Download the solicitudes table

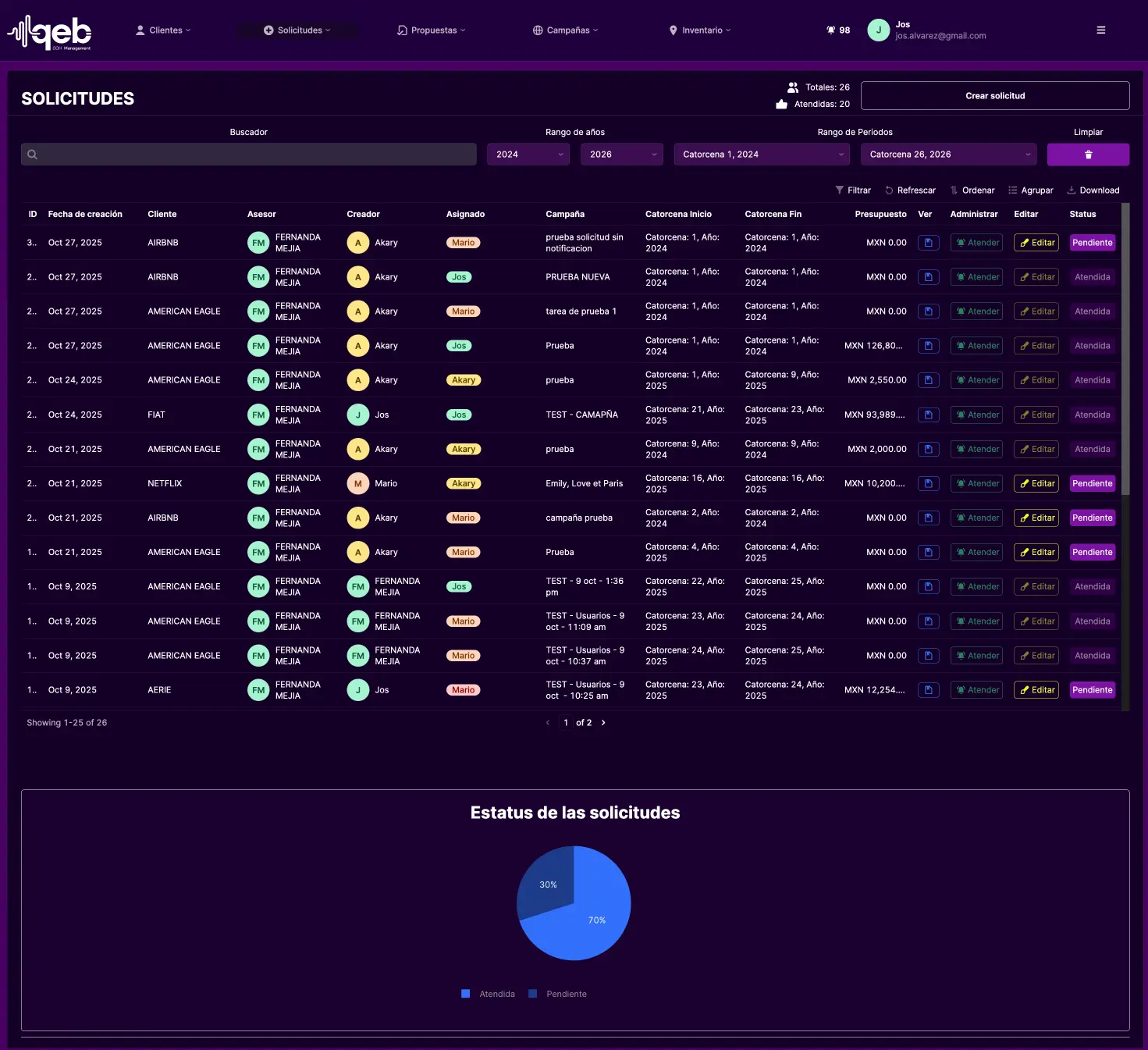pos(1093,190)
